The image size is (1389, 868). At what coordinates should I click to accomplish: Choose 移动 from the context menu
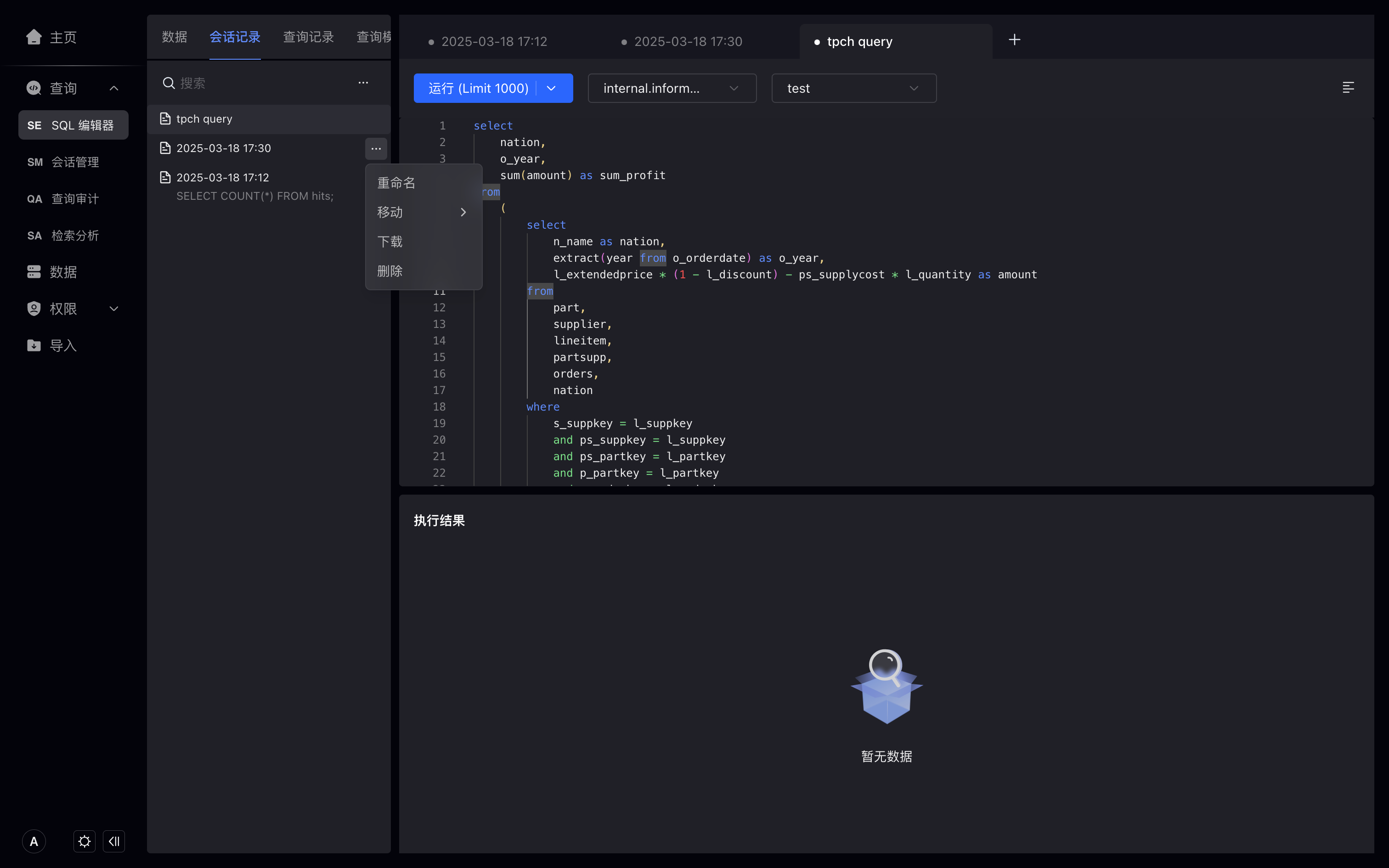pos(423,212)
